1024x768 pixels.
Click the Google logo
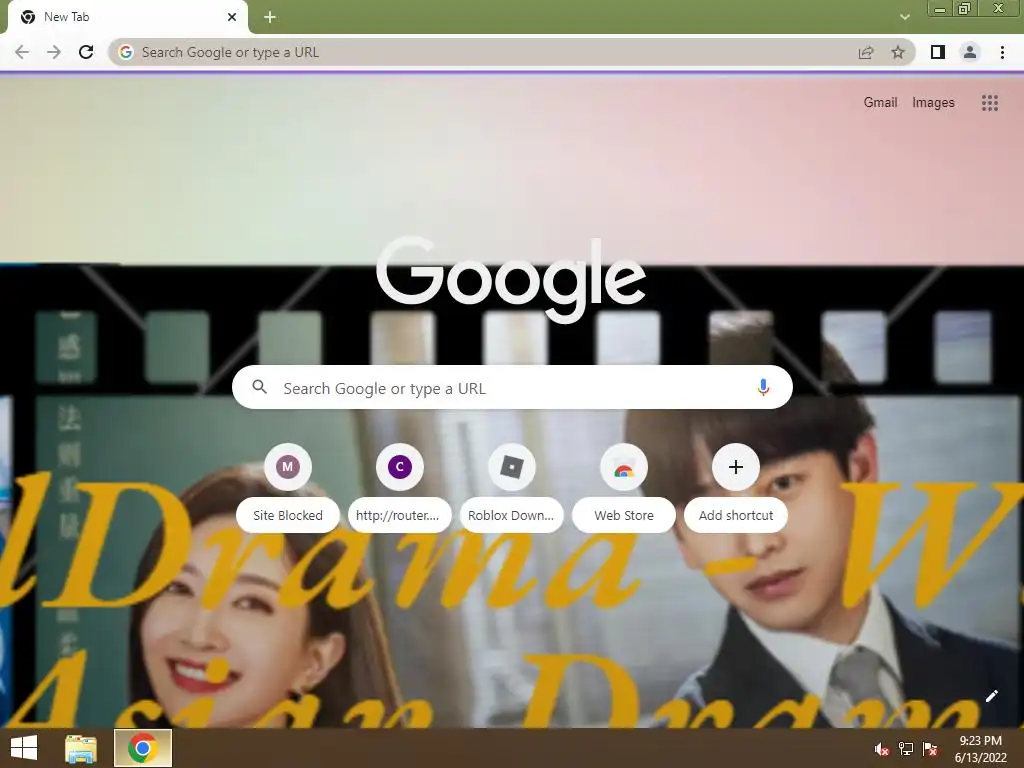pos(511,280)
